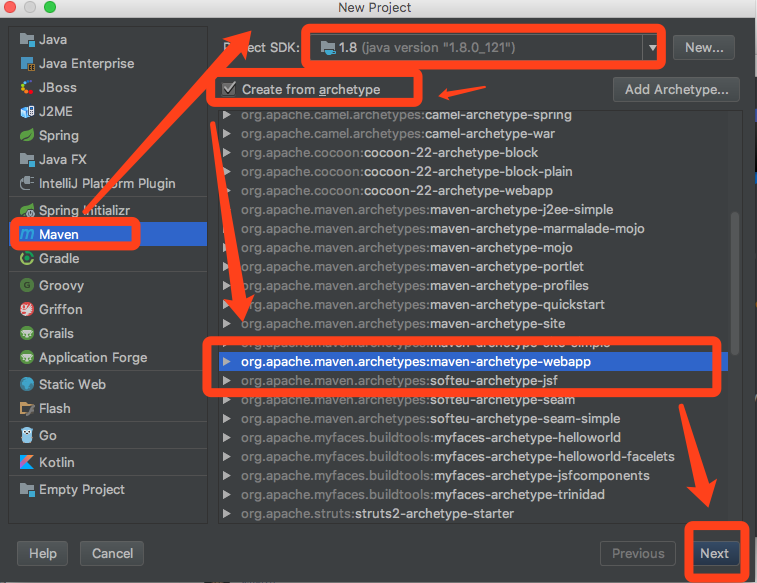Open the Project SDK dropdown arrow
The image size is (757, 583).
tap(653, 48)
